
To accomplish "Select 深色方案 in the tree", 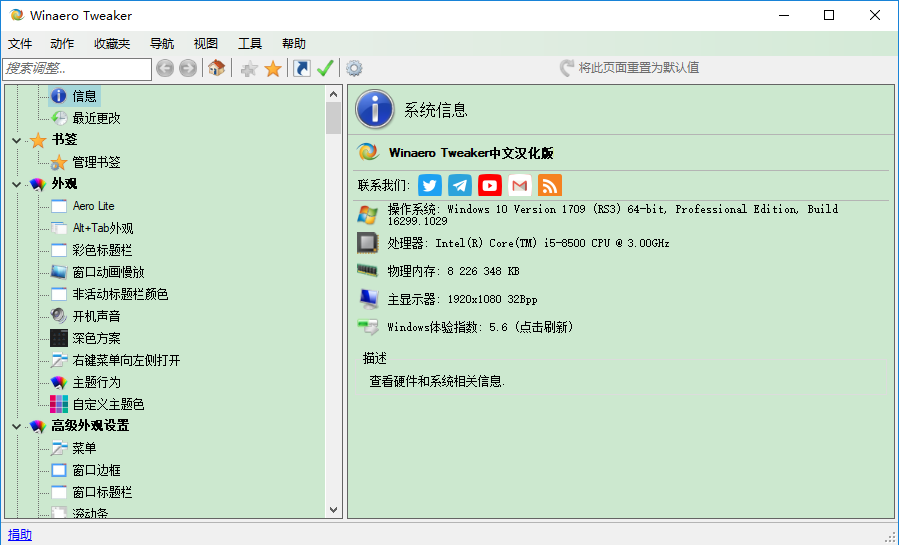I will [x=96, y=338].
